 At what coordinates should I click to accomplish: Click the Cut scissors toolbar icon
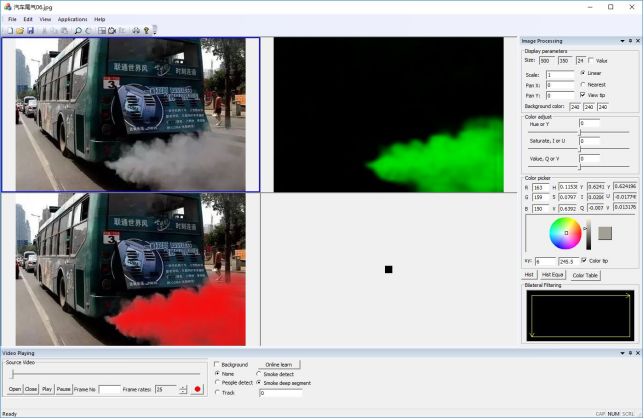click(44, 31)
